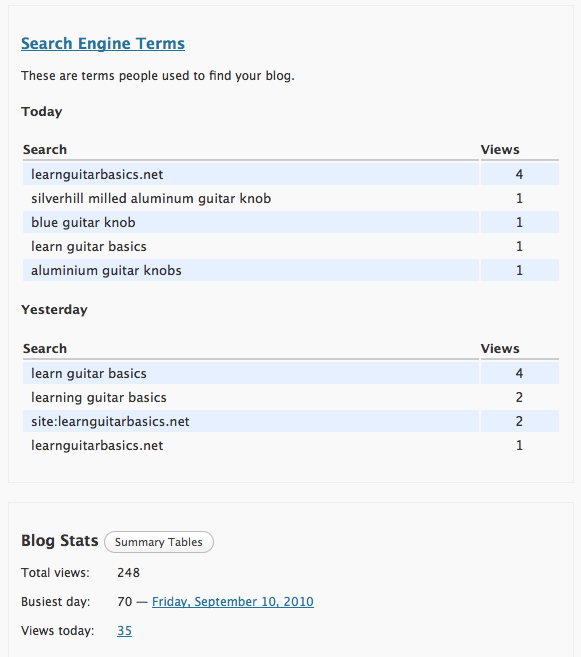Click the Today section heading

[41, 112]
